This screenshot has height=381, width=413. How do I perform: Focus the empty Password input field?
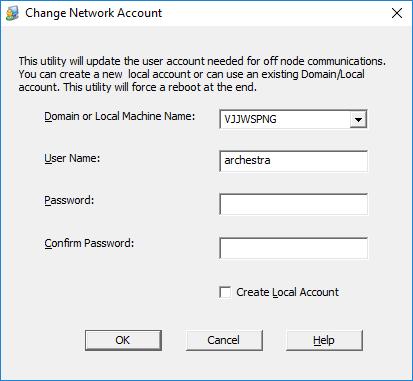(293, 204)
